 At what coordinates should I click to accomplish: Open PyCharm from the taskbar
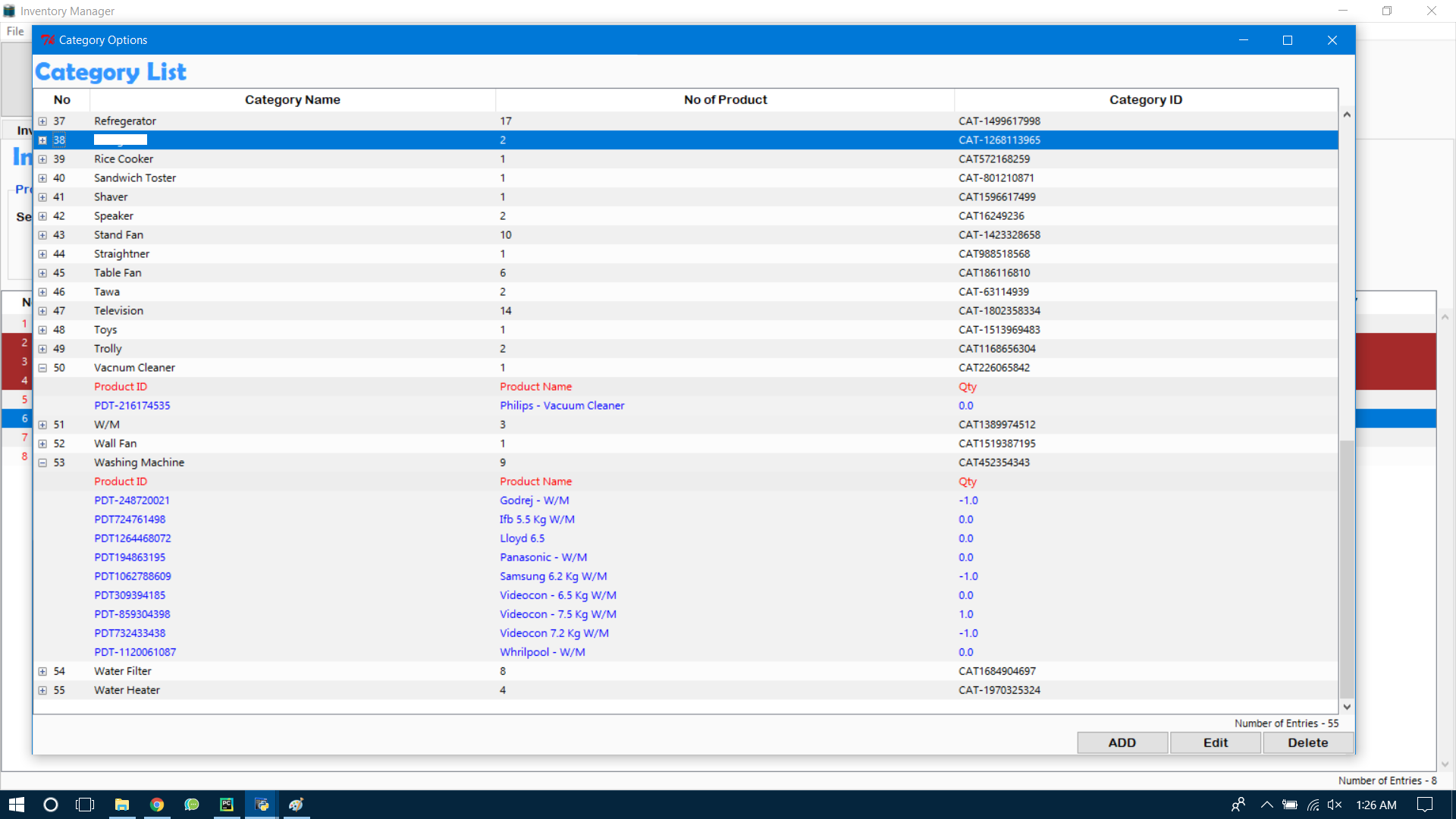point(227,805)
